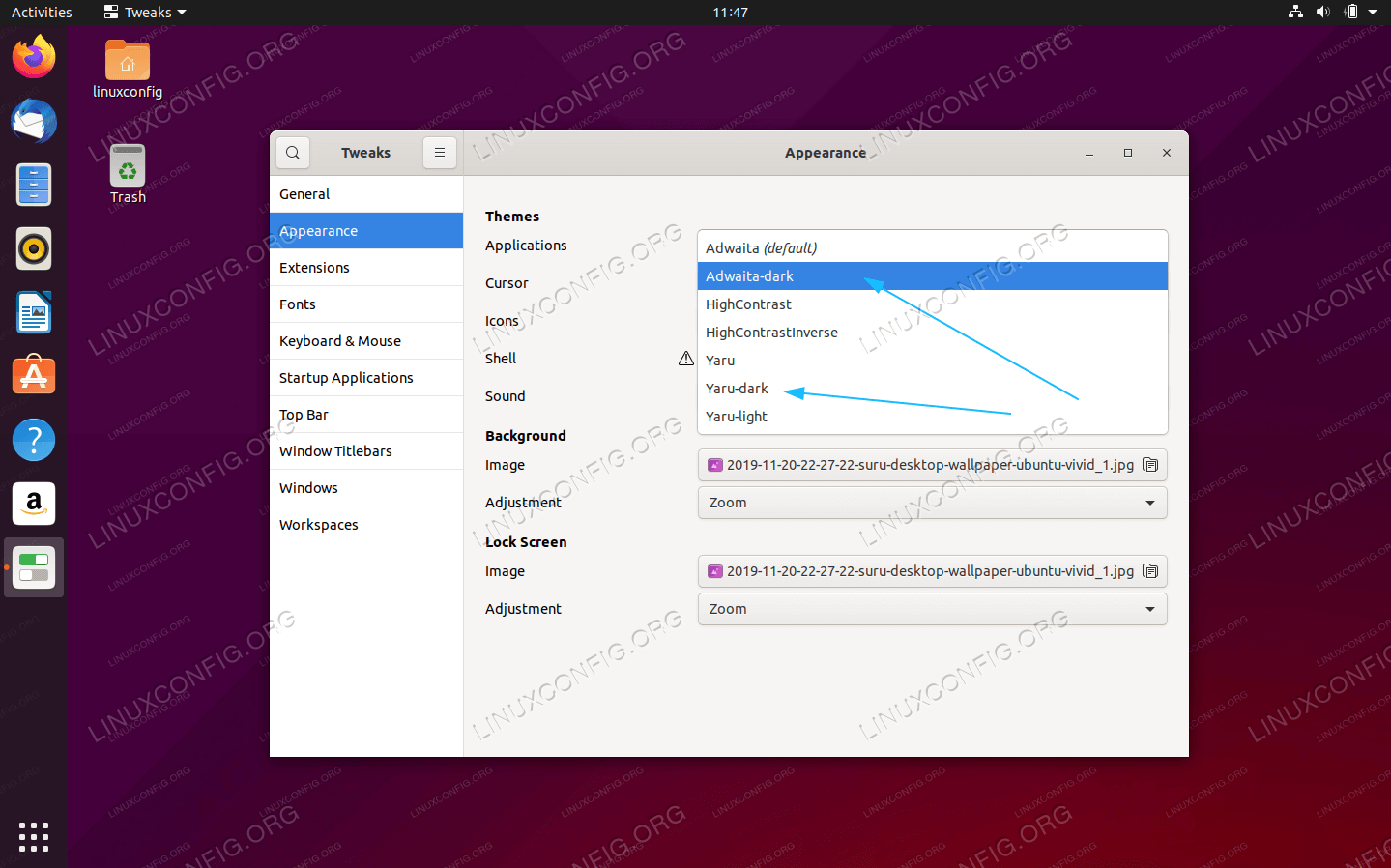
Task: Select HighContrastInverse theme option
Action: 771,333
